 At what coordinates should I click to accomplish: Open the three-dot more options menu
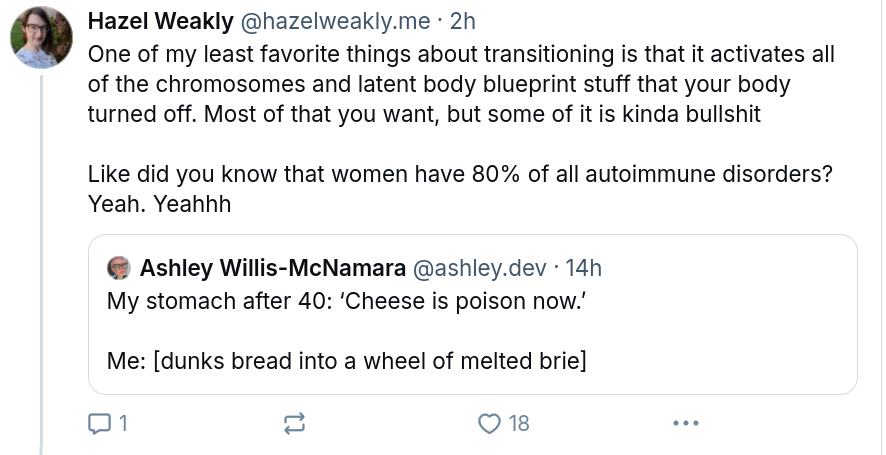[685, 424]
